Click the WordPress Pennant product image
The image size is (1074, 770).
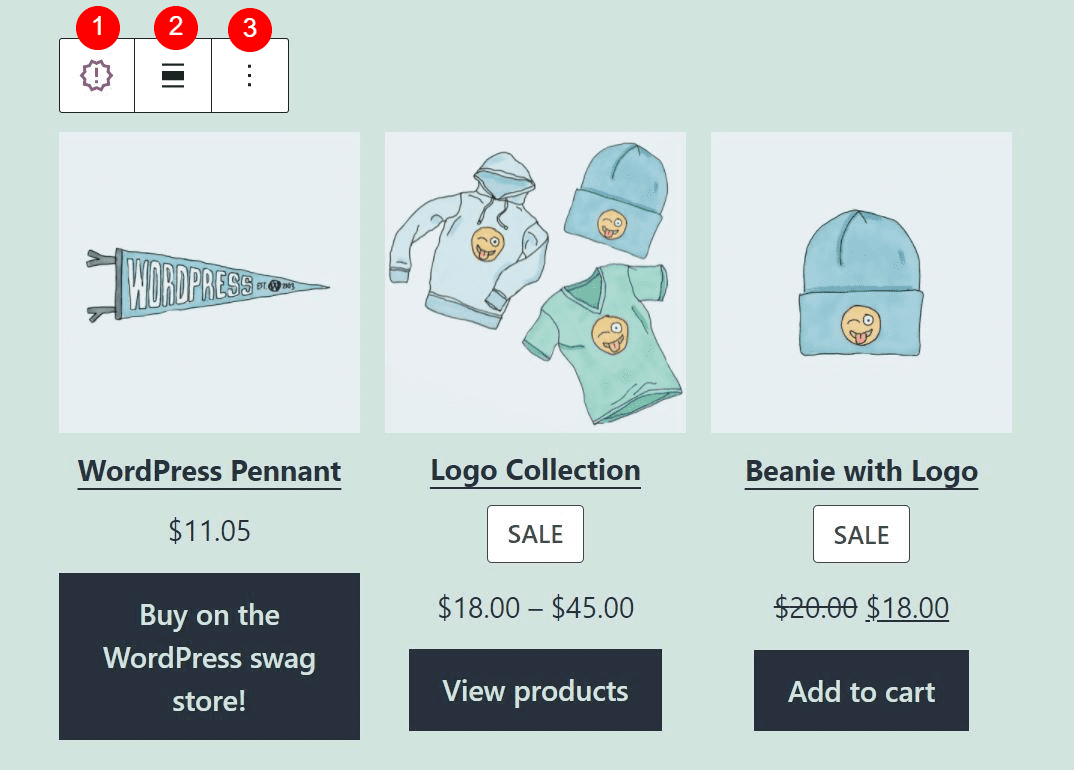[x=209, y=281]
